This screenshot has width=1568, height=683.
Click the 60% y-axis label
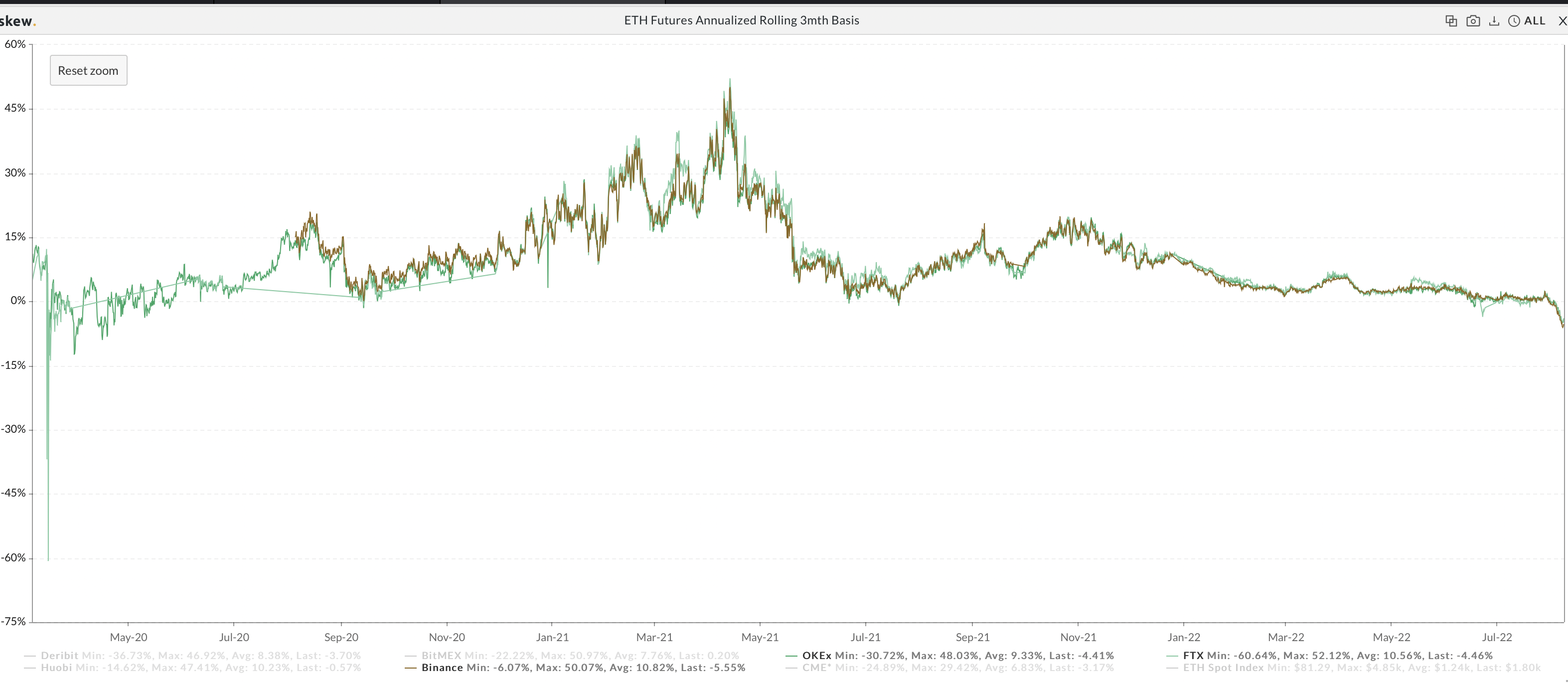[15, 44]
